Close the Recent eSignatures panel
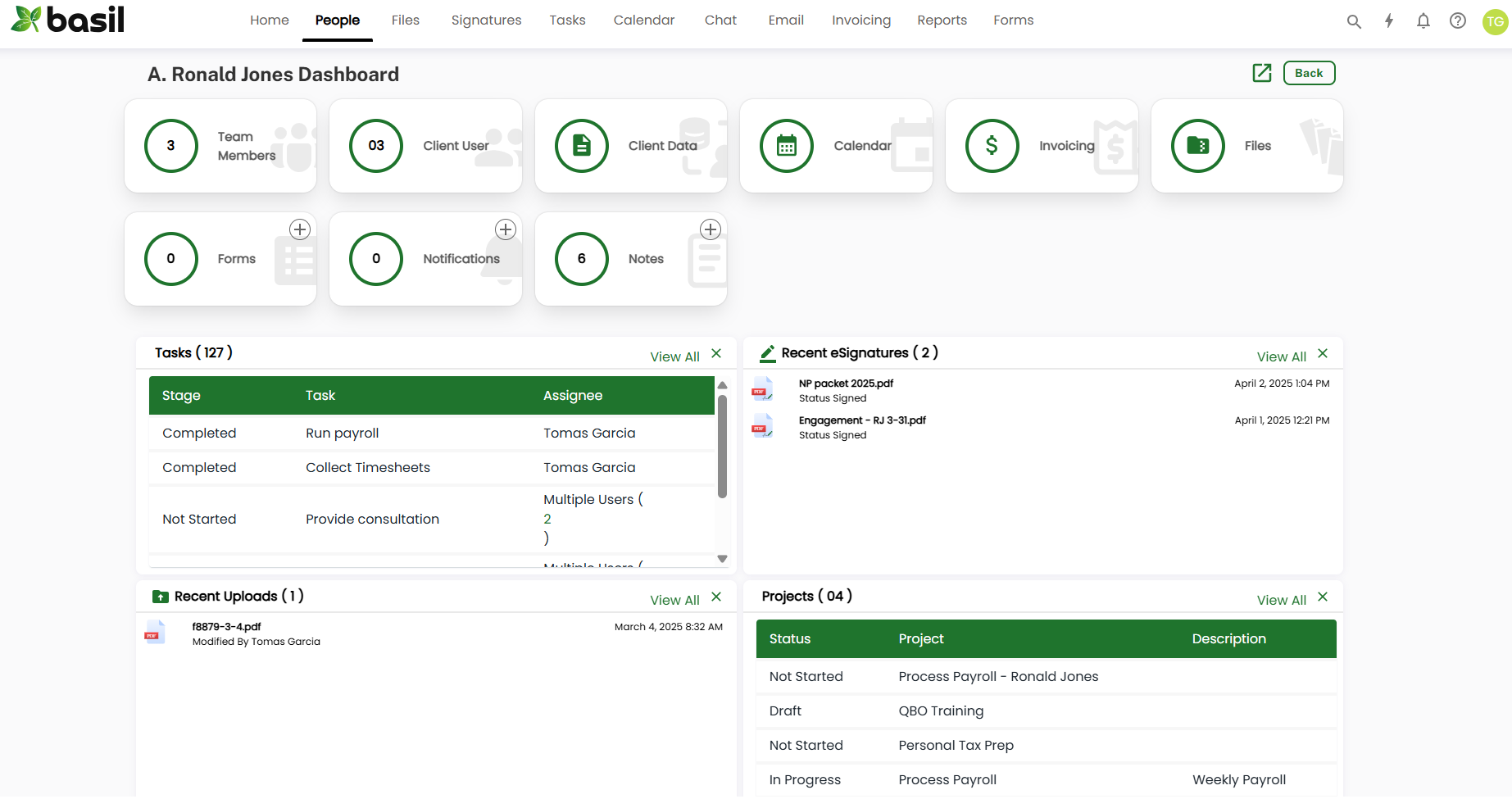 [x=1323, y=352]
